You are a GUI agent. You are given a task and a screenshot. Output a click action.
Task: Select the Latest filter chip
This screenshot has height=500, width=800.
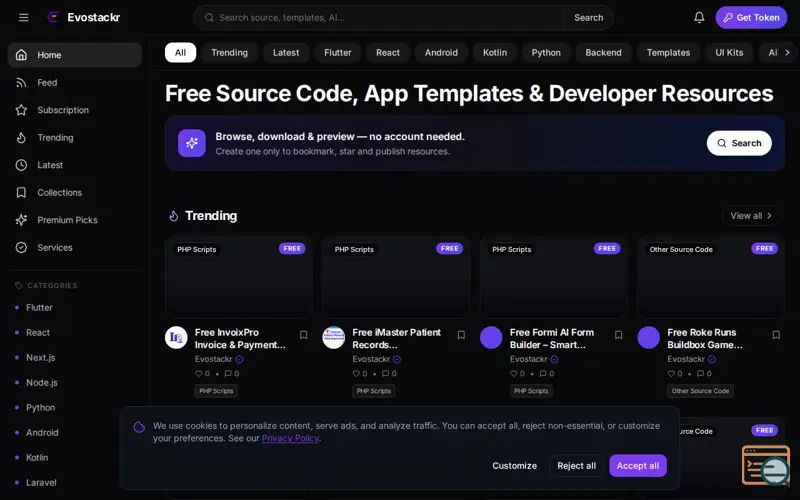[286, 53]
